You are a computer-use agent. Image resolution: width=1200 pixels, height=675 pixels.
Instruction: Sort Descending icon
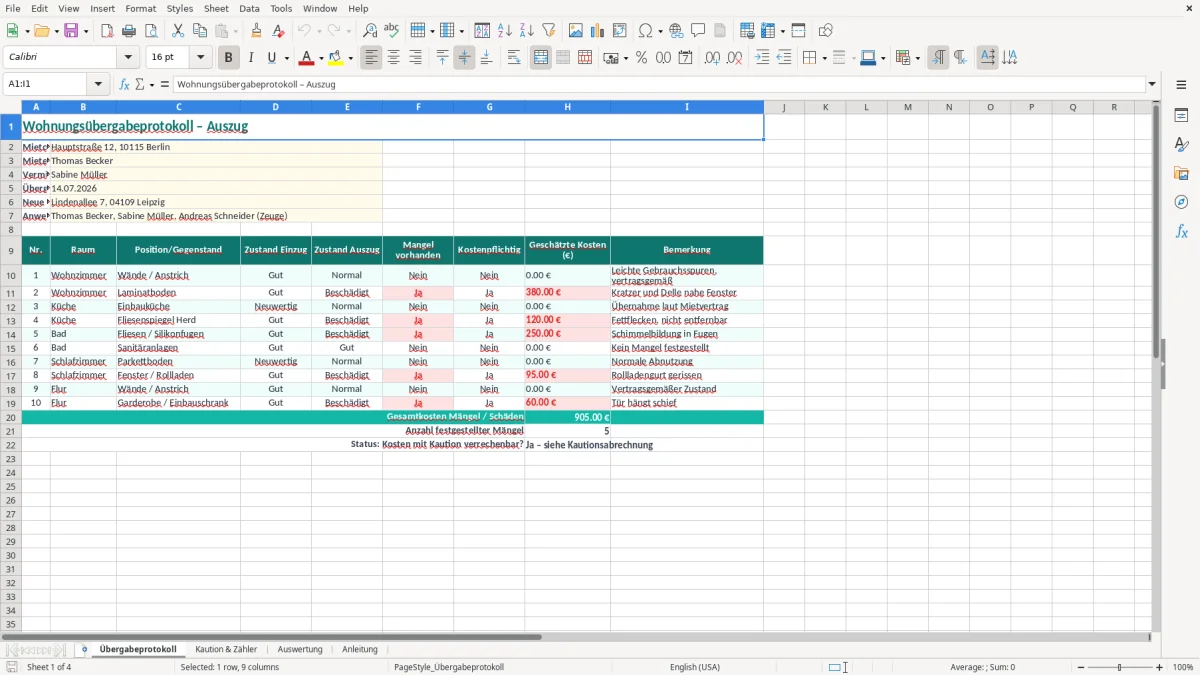coord(526,31)
